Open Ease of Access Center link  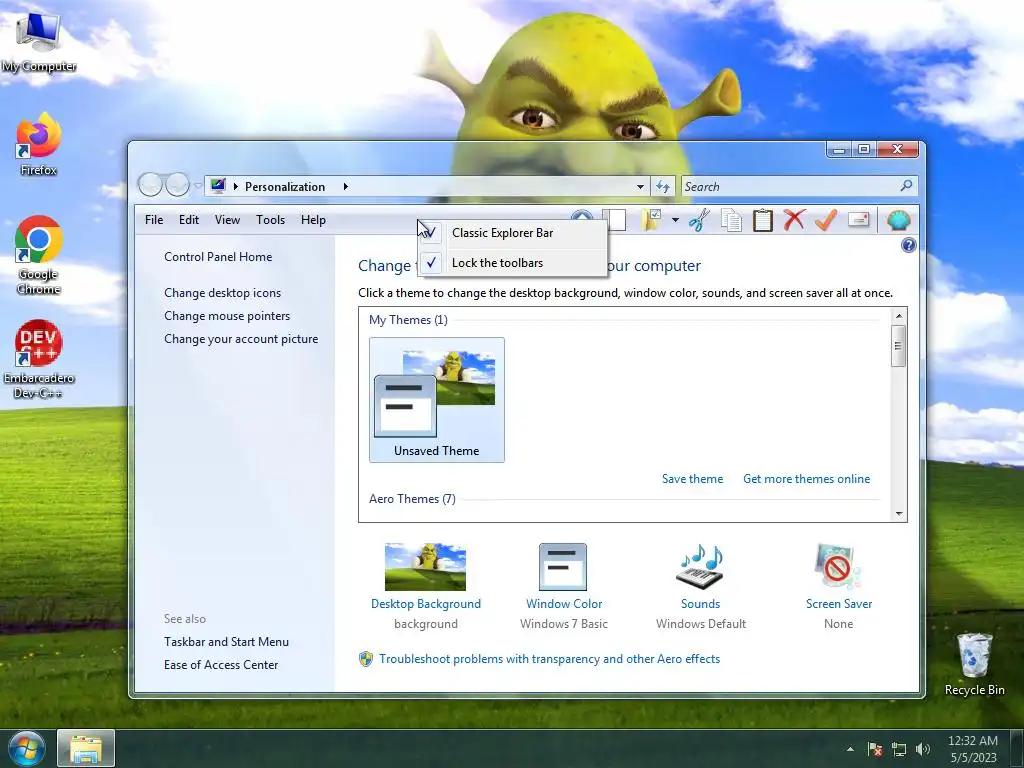click(221, 665)
